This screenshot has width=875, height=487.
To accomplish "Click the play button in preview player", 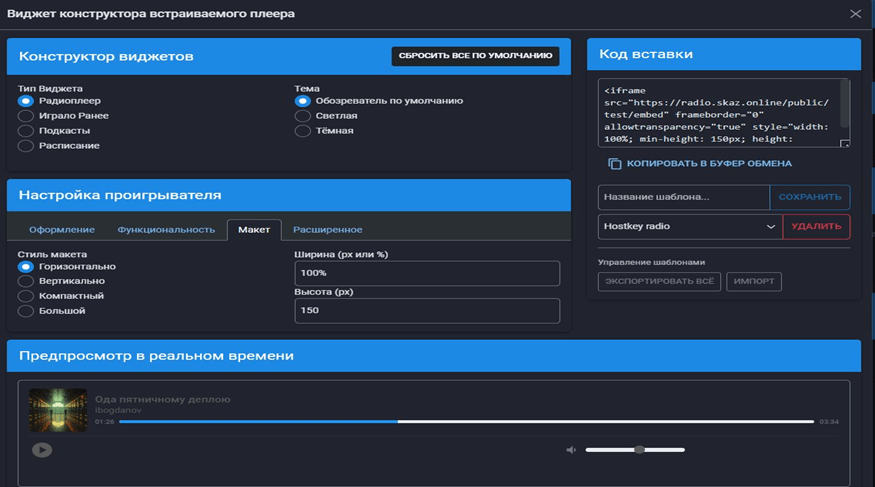I will pos(41,450).
